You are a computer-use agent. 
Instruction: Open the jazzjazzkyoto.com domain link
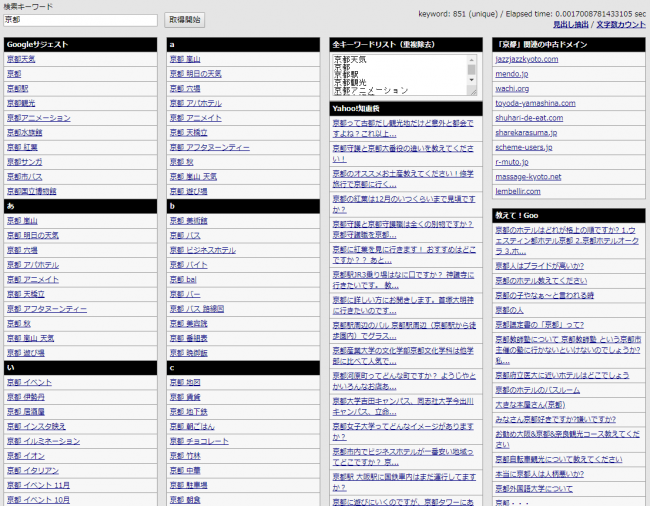[526, 59]
